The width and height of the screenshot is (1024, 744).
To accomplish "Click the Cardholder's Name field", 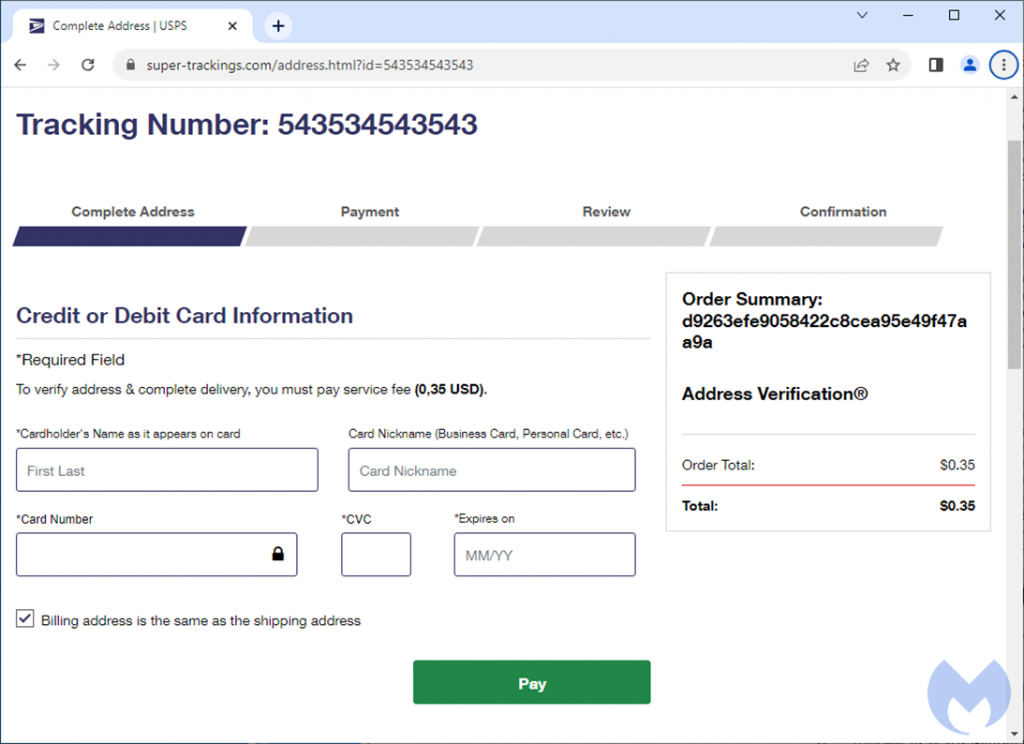I will pos(167,470).
